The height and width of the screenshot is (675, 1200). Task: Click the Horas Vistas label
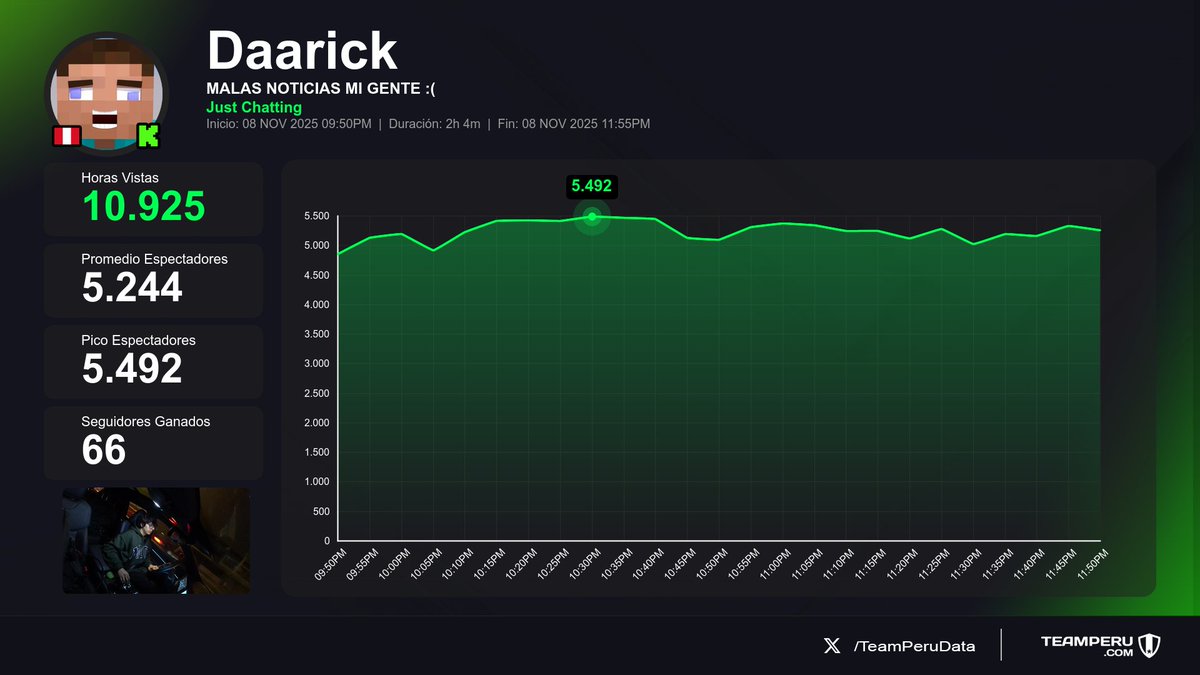[x=120, y=177]
